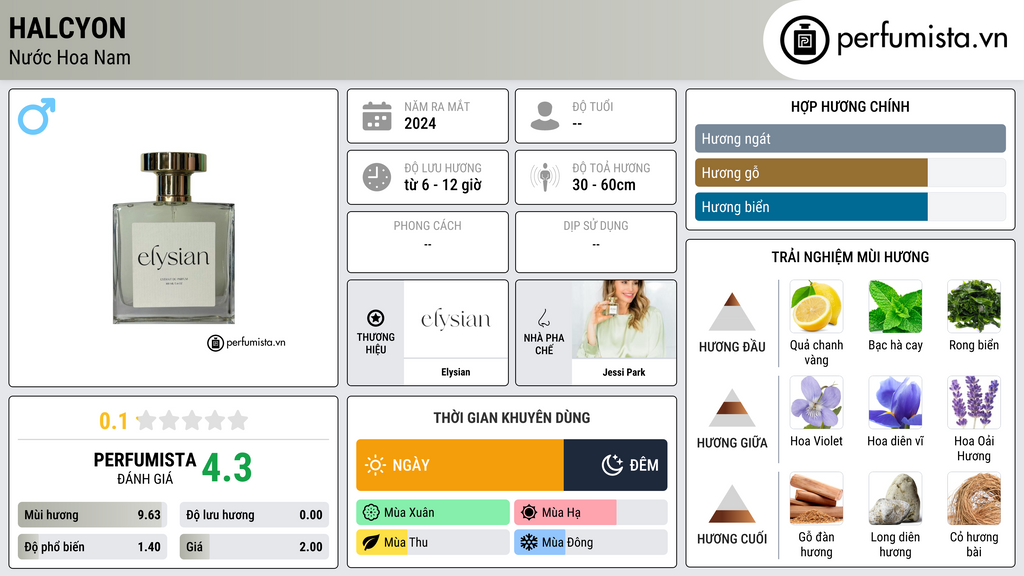Click the Rong biển seaweed image
Viewport: 1024px width, 576px height.
(x=974, y=306)
